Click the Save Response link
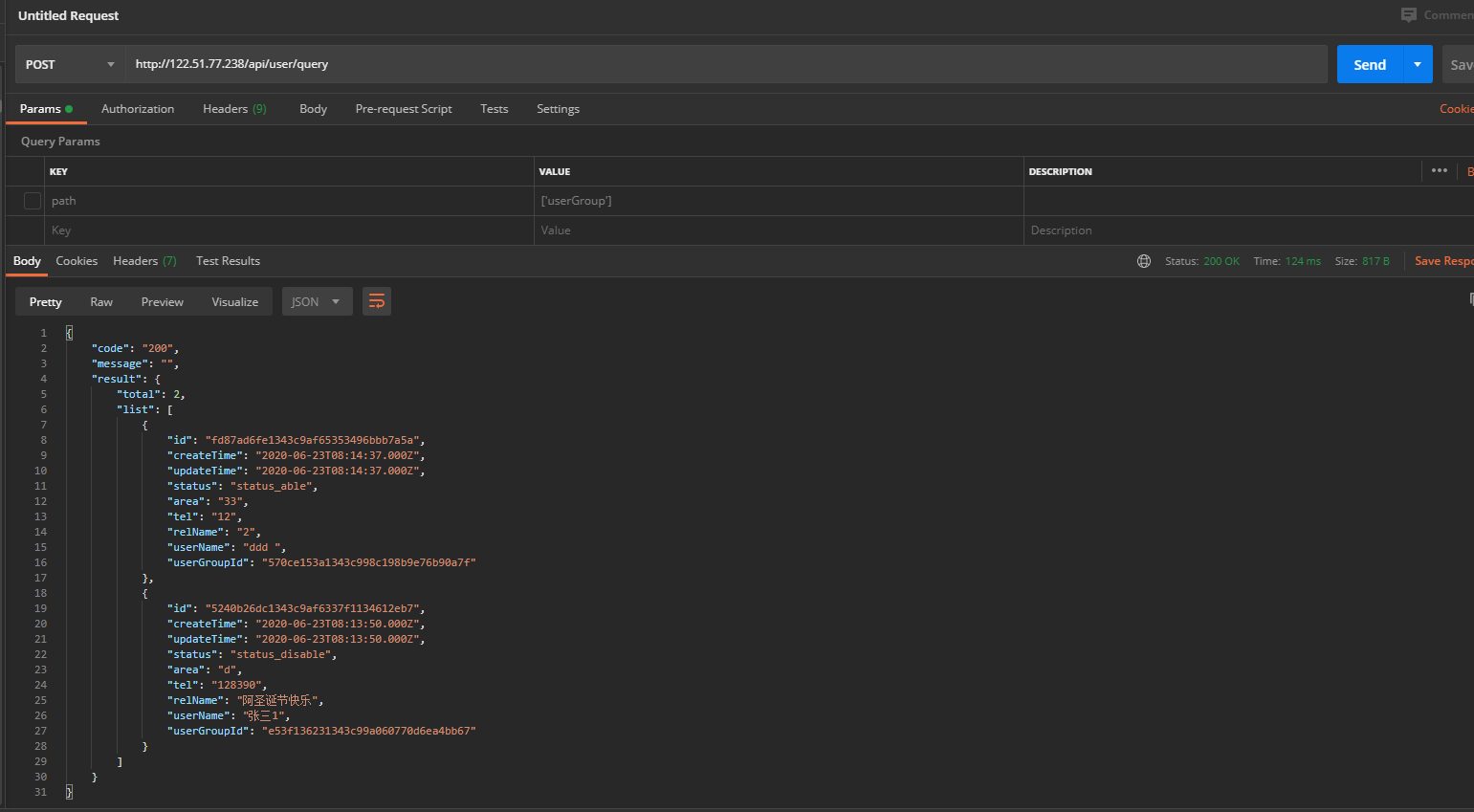Screen dimensions: 1474x812 pyautogui.click(x=1442, y=261)
